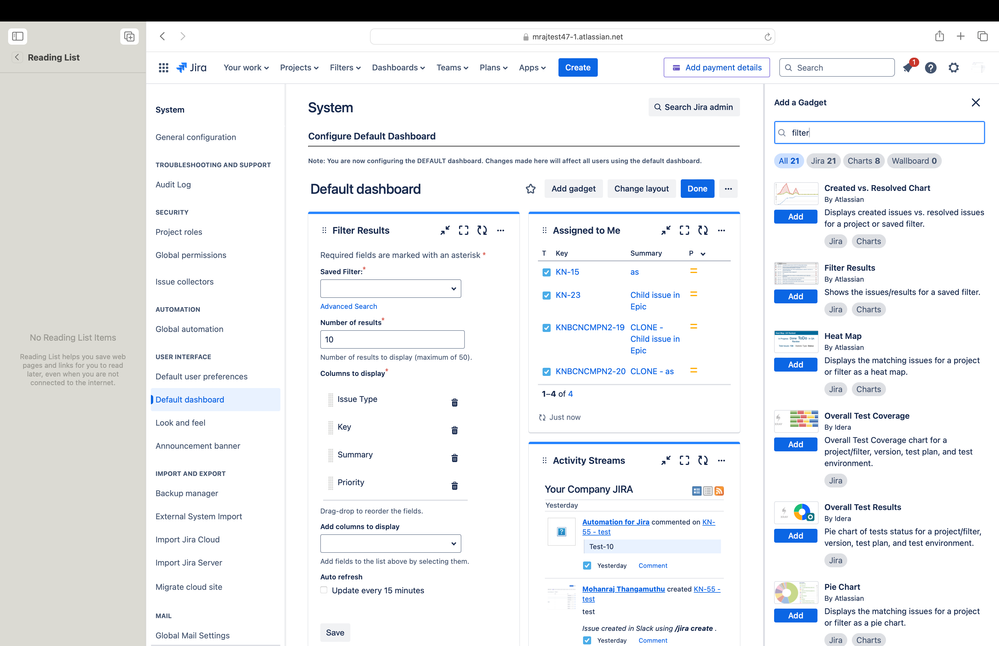Open the Add columns to display dropdown
This screenshot has width=999, height=646.
coord(391,543)
